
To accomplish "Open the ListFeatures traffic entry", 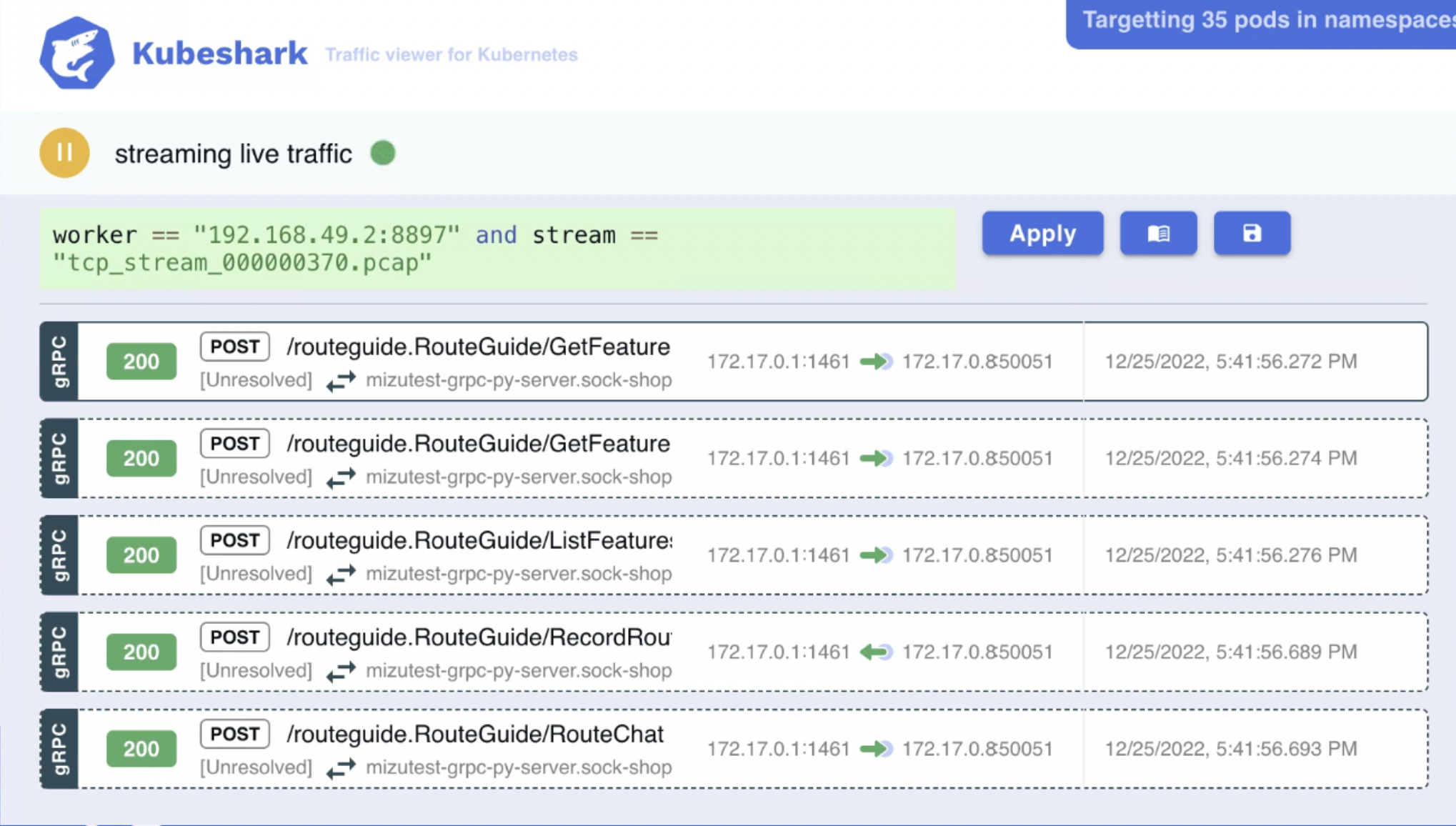I will 734,555.
